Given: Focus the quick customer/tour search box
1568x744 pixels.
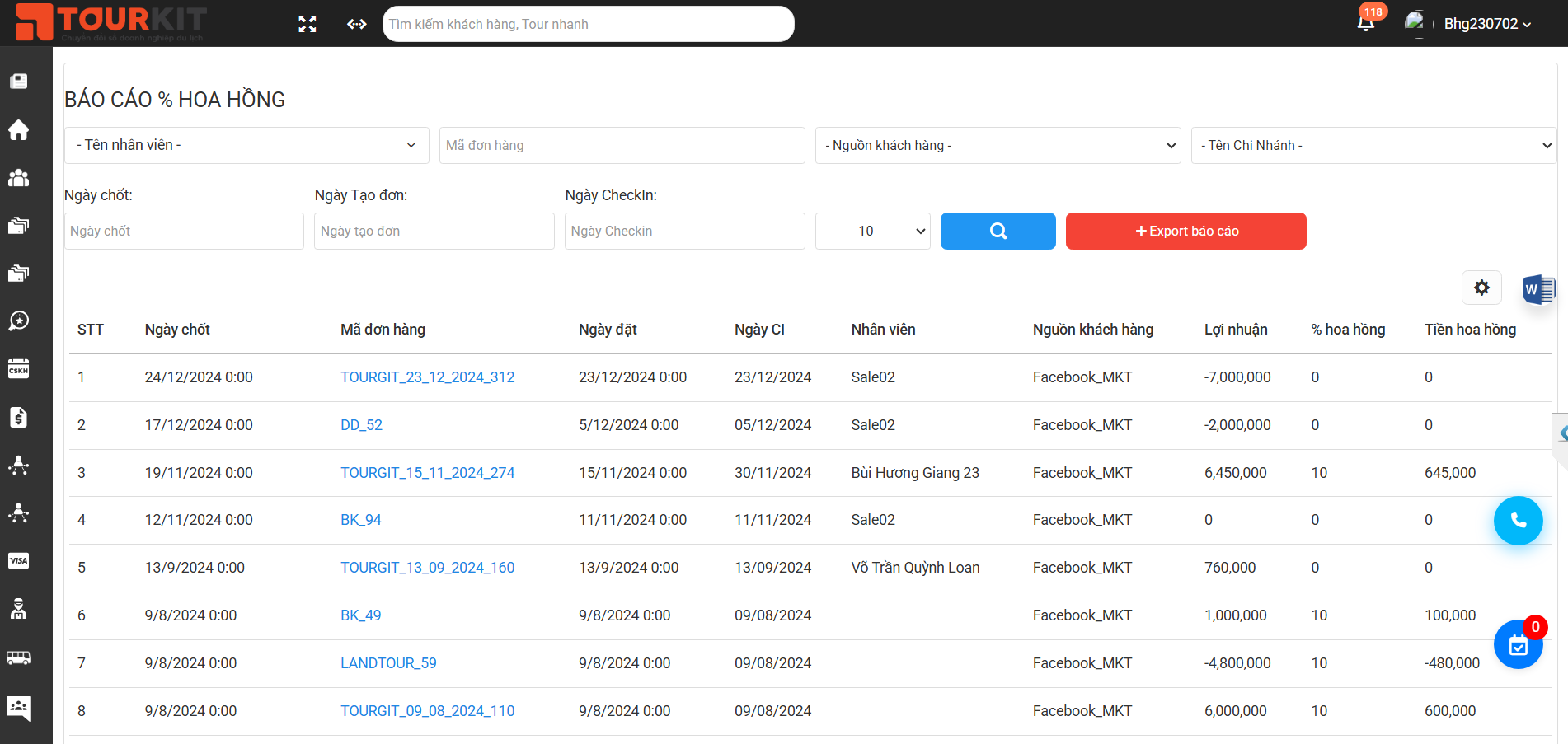Looking at the screenshot, I should tap(588, 24).
